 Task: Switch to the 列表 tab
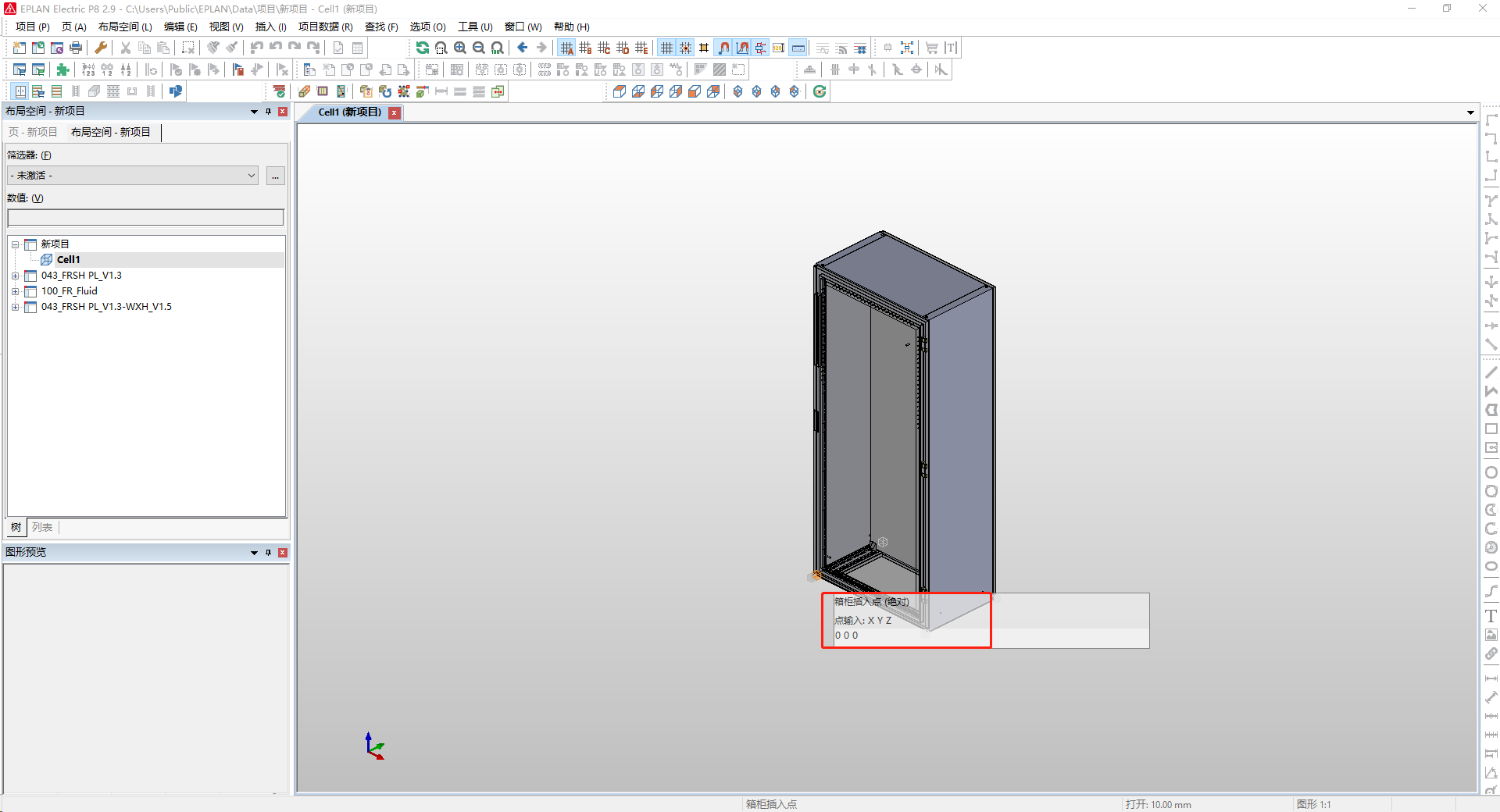[42, 528]
